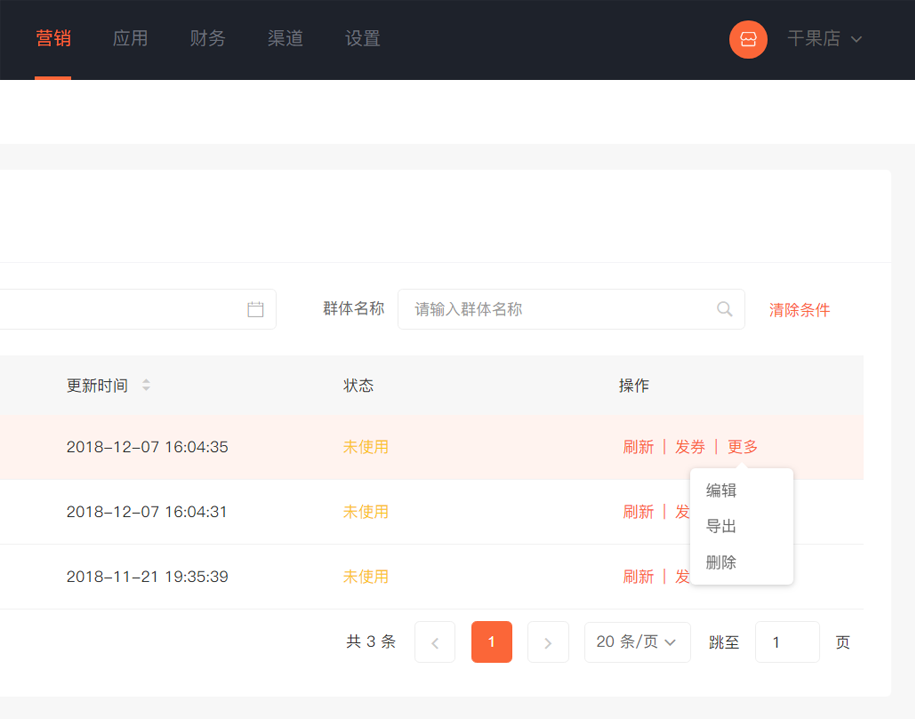Go to next page arrow

[x=548, y=642]
